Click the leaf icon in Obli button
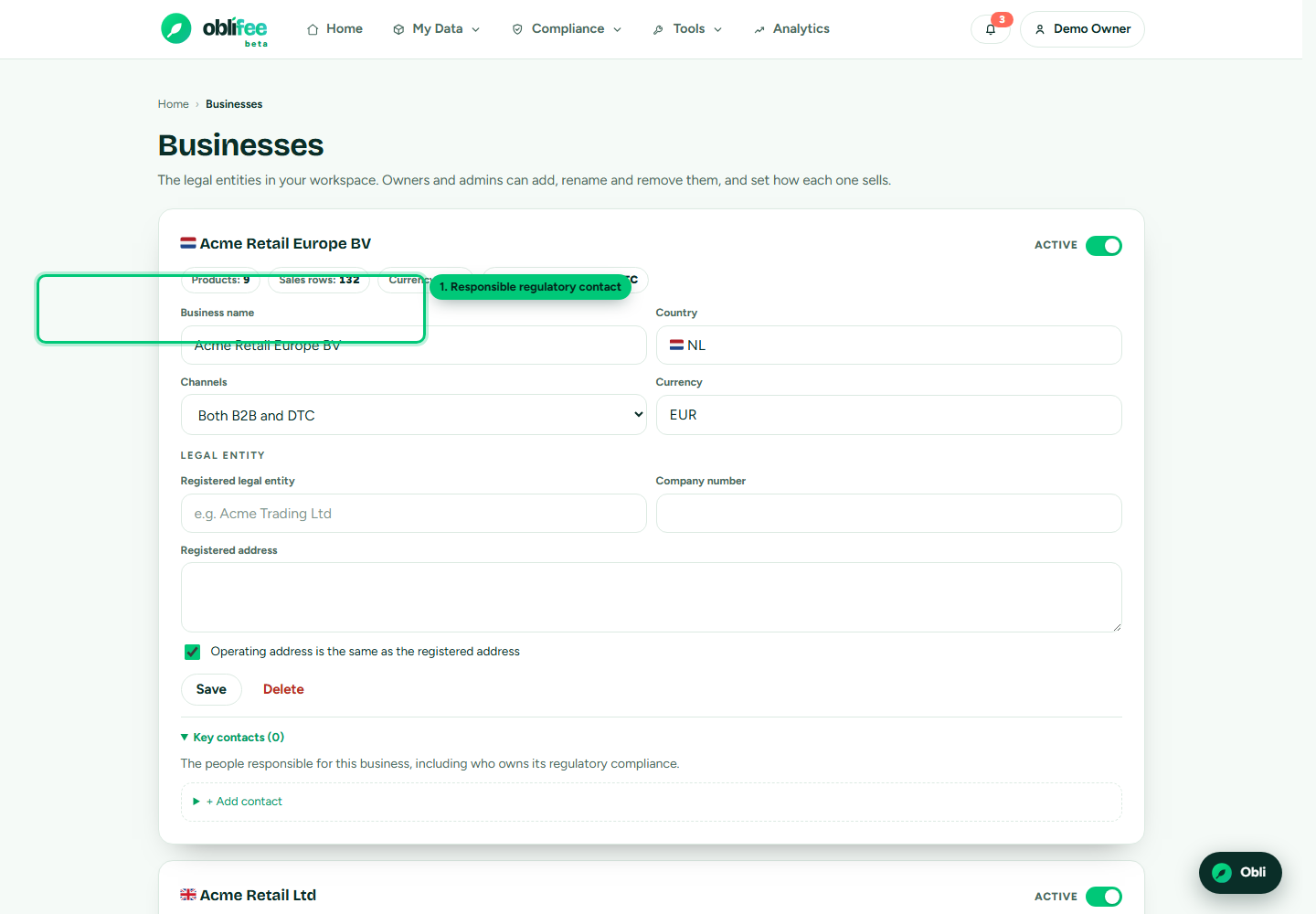The width and height of the screenshot is (1316, 914). (x=1222, y=873)
